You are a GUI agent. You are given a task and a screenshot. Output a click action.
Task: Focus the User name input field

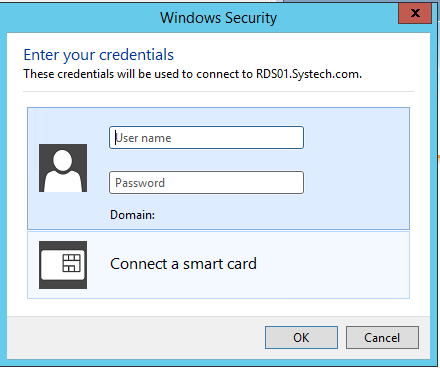click(206, 137)
